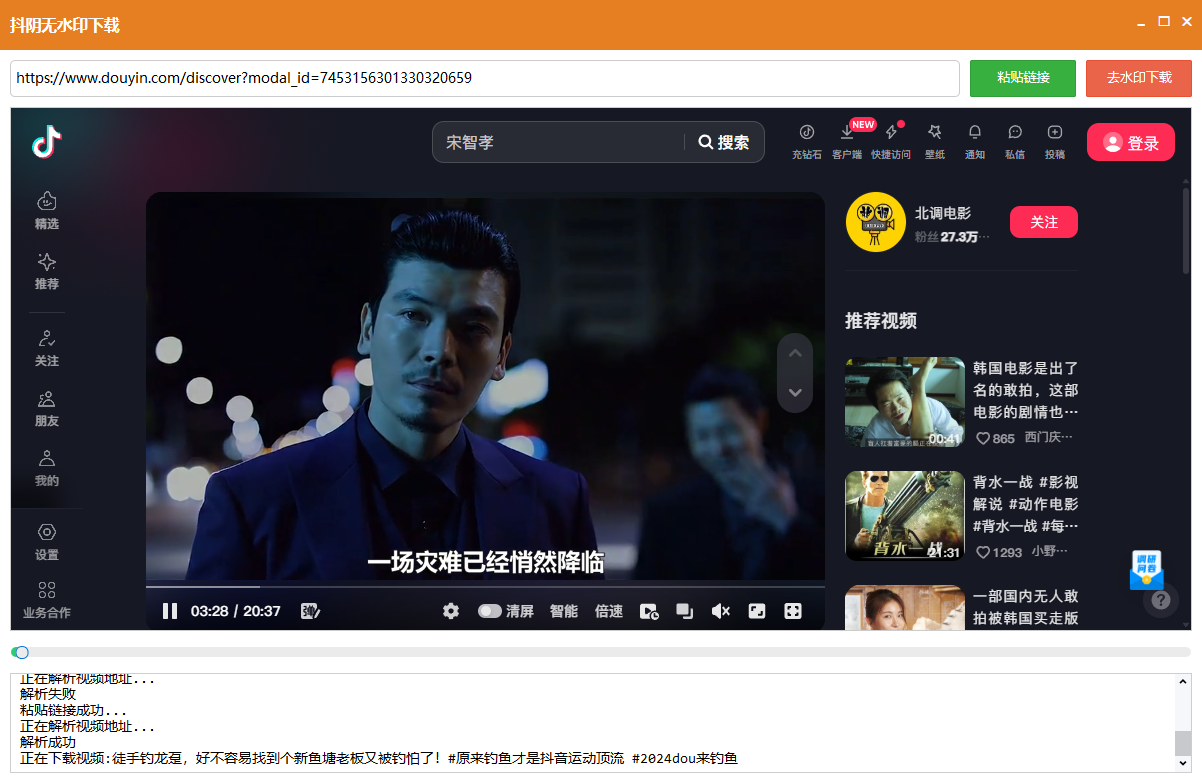Open the 倍速 playback speed menu
The width and height of the screenshot is (1202, 783).
pyautogui.click(x=609, y=611)
